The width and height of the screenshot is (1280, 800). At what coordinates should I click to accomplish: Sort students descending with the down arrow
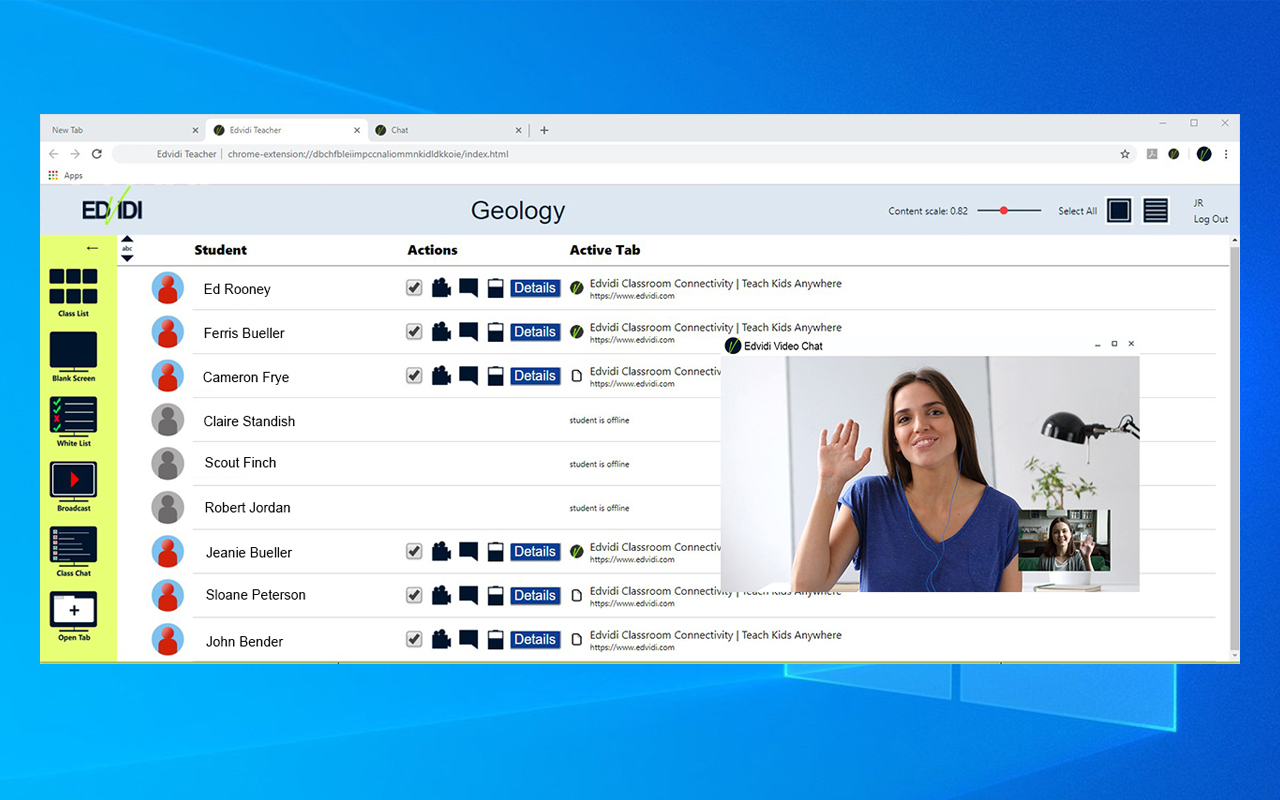click(127, 258)
